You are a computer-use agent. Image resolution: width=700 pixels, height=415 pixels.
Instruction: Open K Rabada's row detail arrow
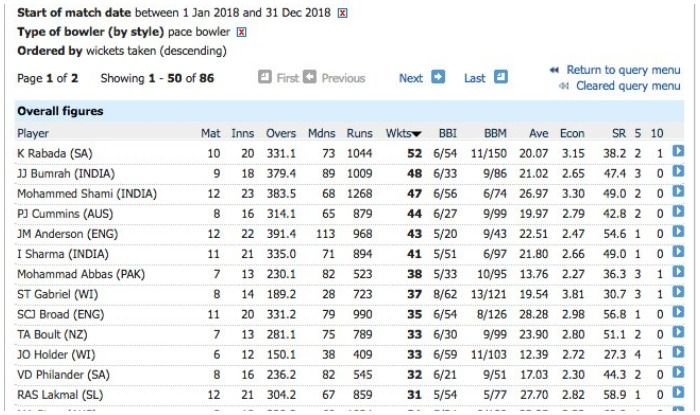coord(678,151)
